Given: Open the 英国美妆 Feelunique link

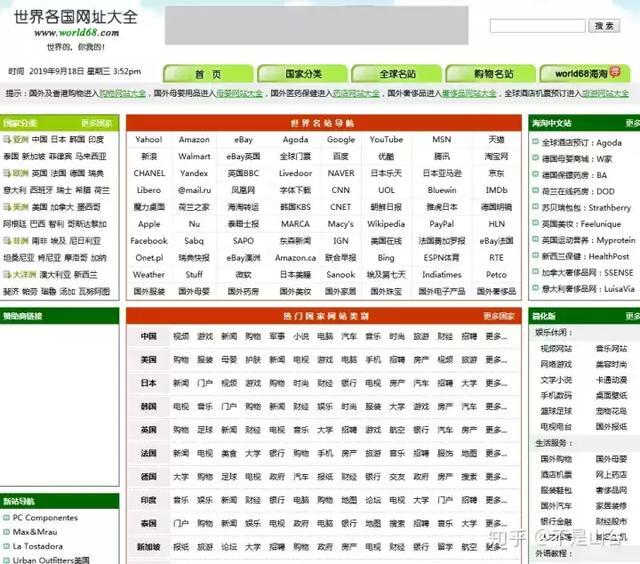Looking at the screenshot, I should click(x=581, y=224).
